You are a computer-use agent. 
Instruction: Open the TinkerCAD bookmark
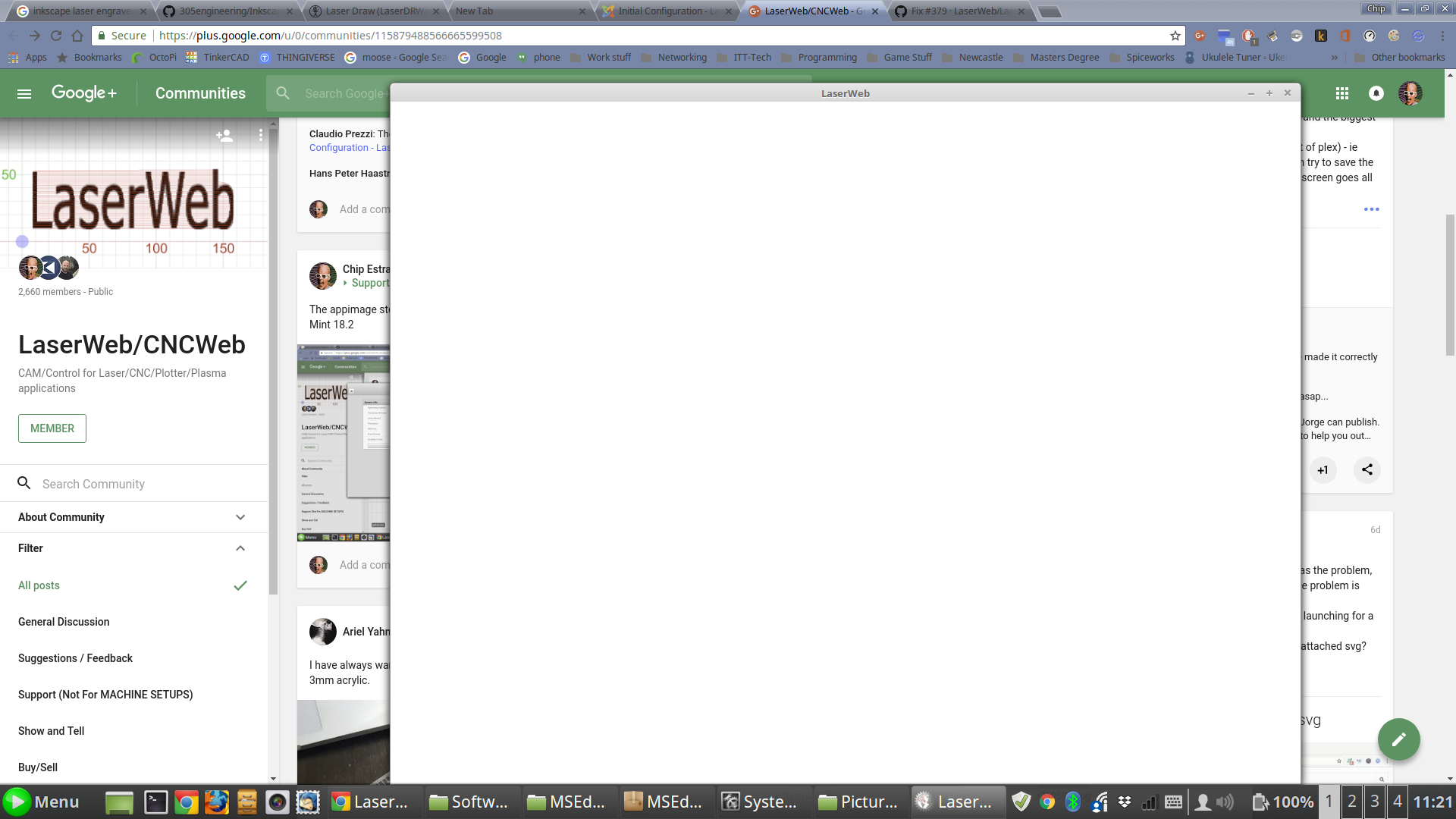point(217,58)
